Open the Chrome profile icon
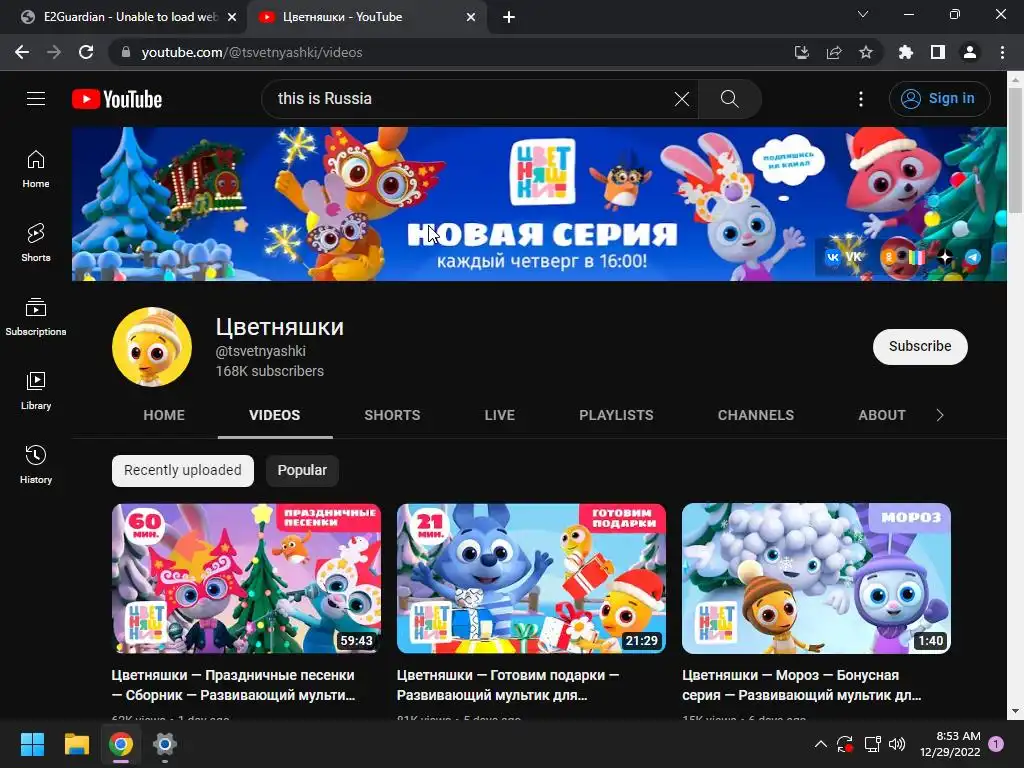This screenshot has width=1024, height=768. click(970, 52)
